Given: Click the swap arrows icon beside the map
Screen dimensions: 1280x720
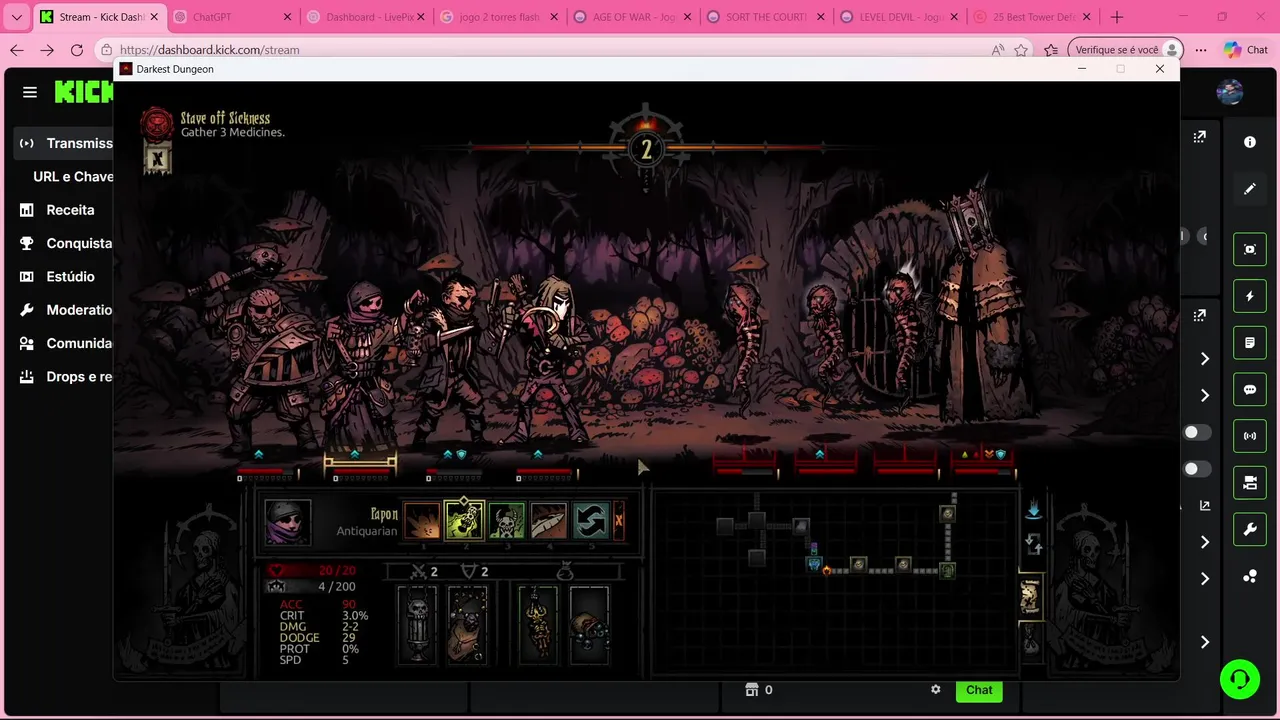Looking at the screenshot, I should point(1033,545).
